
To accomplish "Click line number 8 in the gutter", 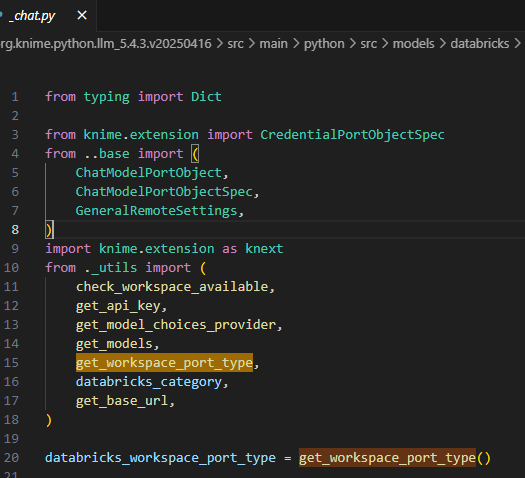I will coord(15,230).
